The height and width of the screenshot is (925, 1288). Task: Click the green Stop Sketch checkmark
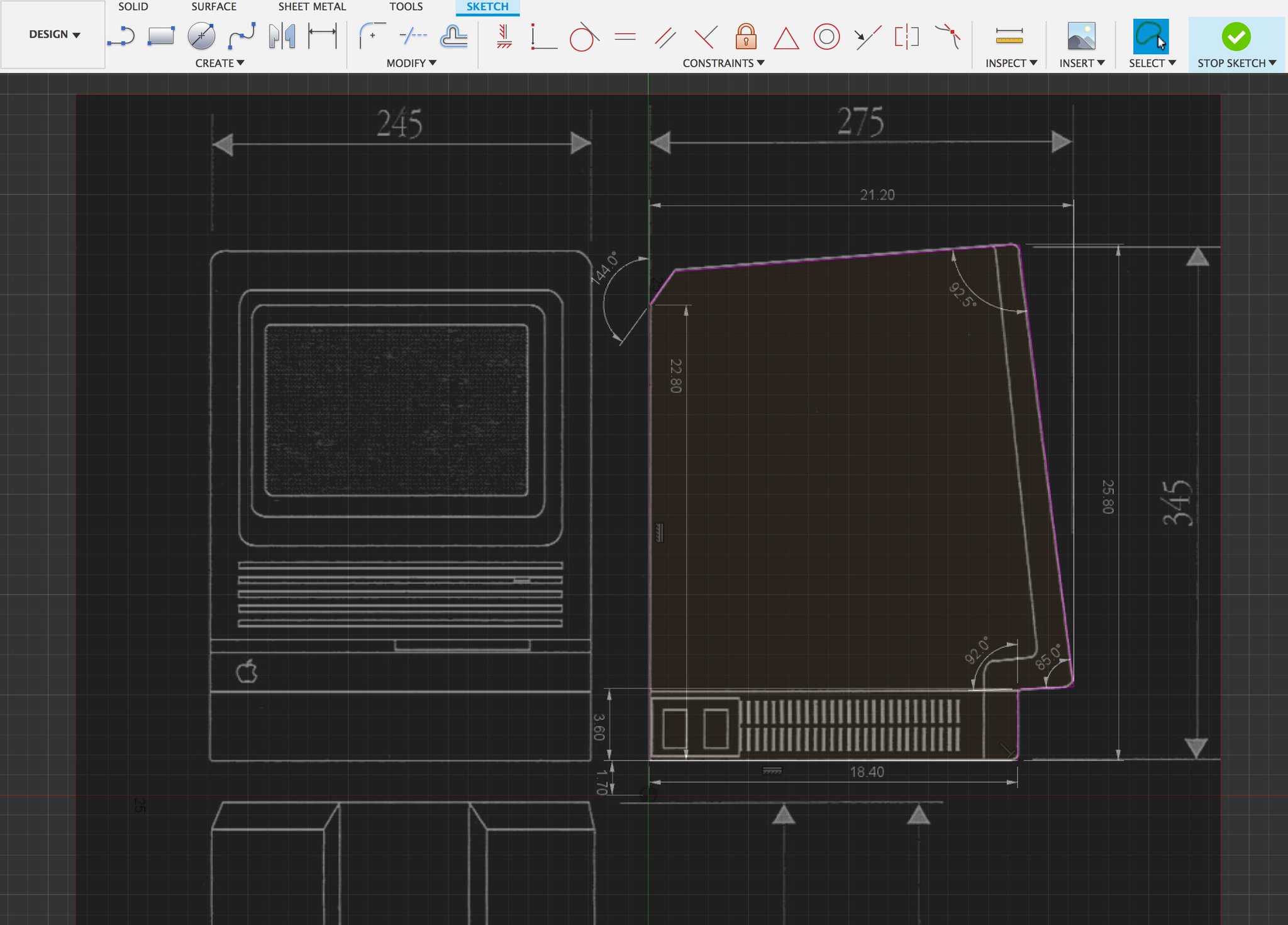click(1236, 36)
